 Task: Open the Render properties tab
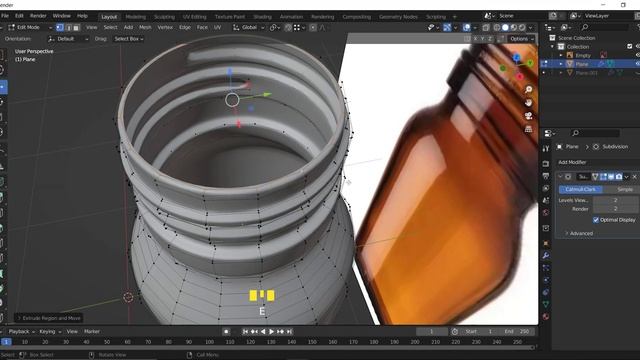pos(546,164)
